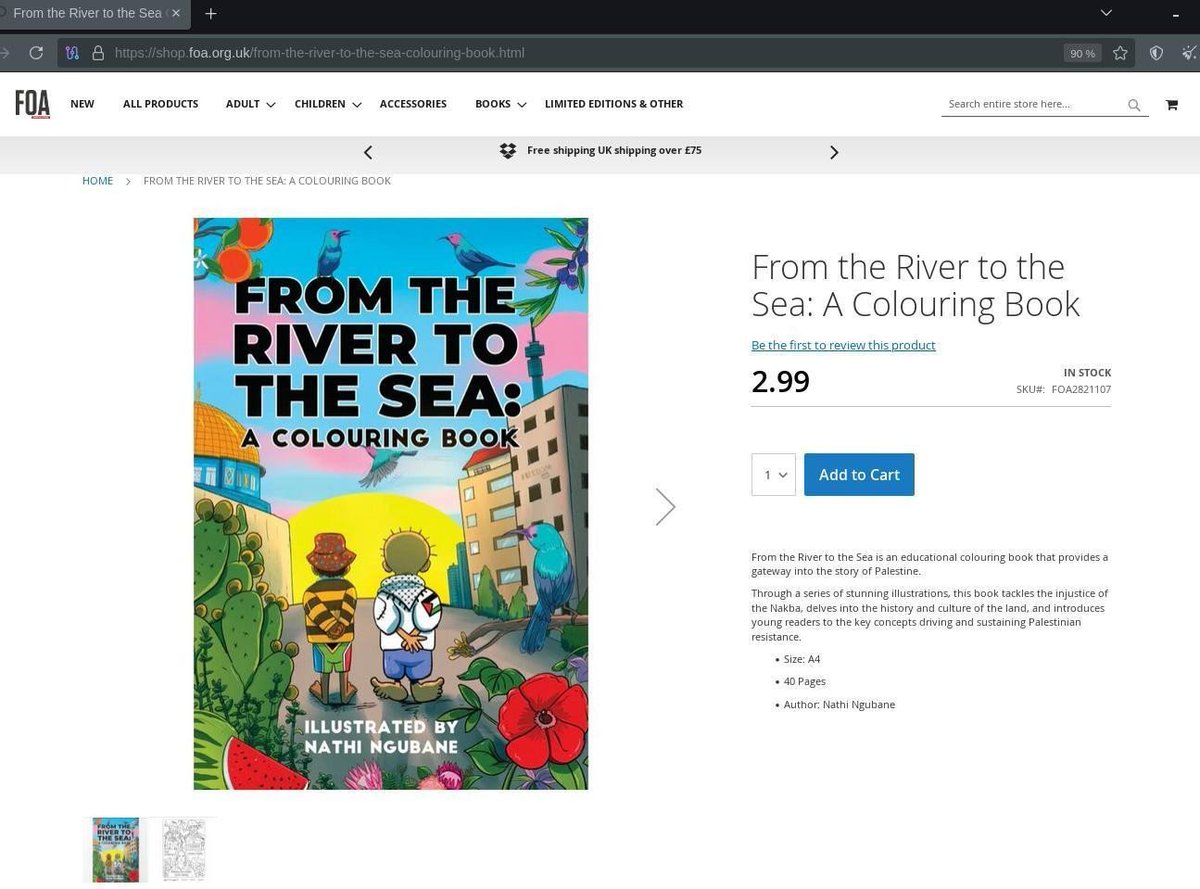Screen dimensions: 1200x889
Task: Click 'Be the first to review this product'
Action: (x=843, y=345)
